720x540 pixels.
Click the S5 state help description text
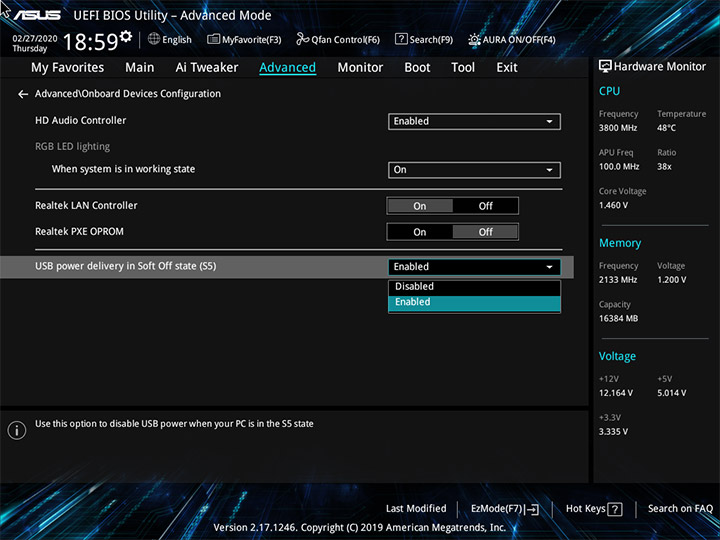coord(174,424)
